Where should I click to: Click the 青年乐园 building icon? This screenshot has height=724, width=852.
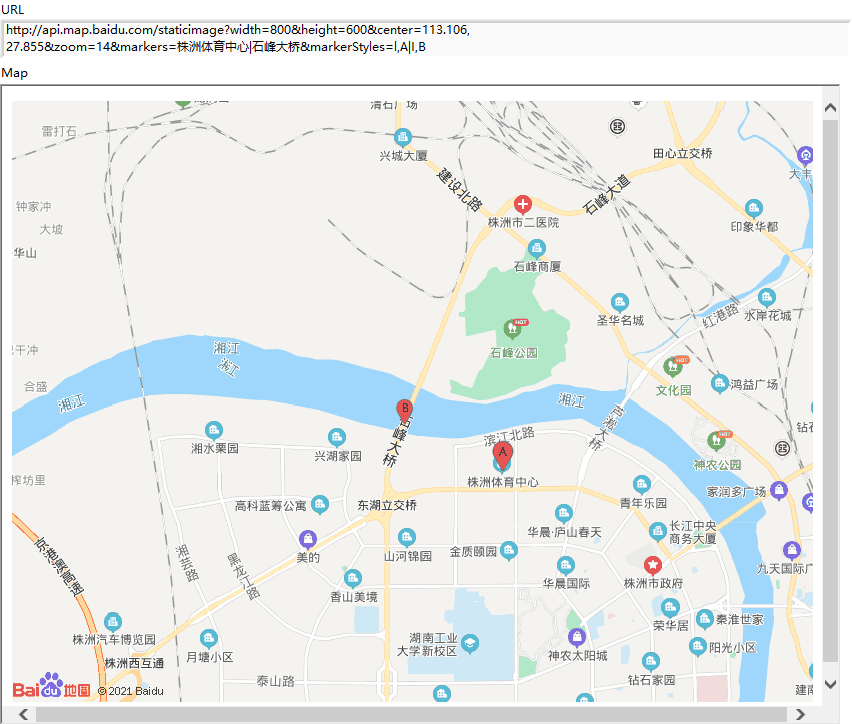(642, 485)
